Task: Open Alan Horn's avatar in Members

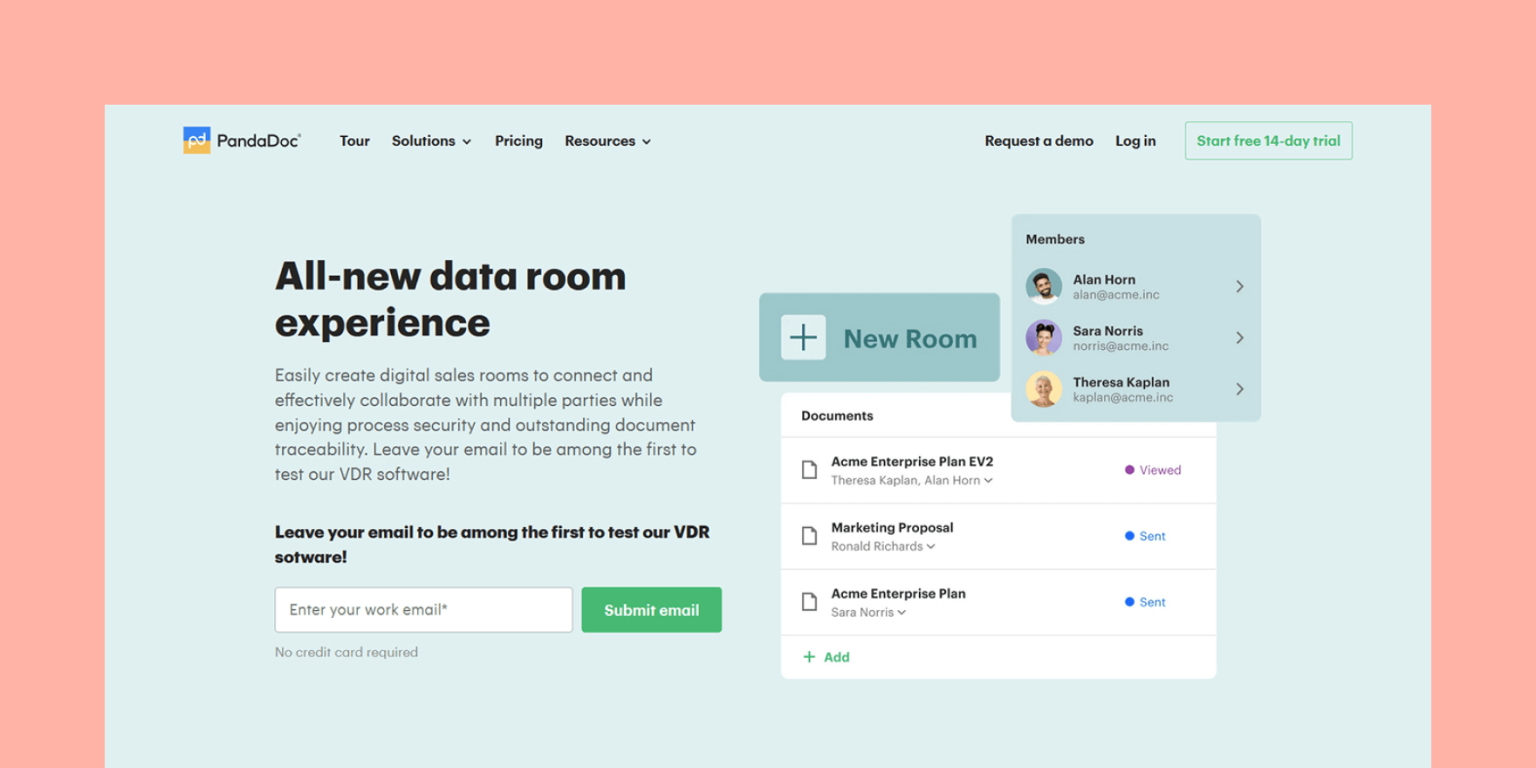Action: coord(1044,287)
